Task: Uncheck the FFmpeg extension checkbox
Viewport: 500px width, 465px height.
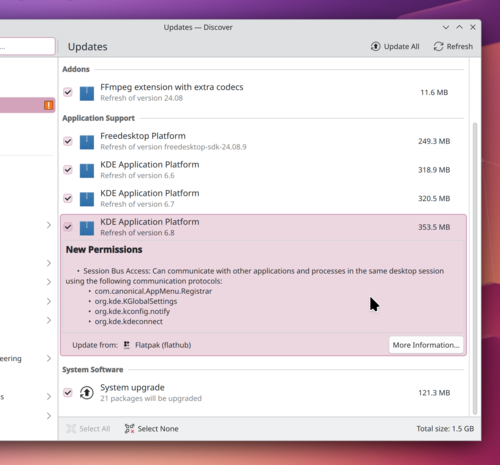Action: pyautogui.click(x=68, y=92)
